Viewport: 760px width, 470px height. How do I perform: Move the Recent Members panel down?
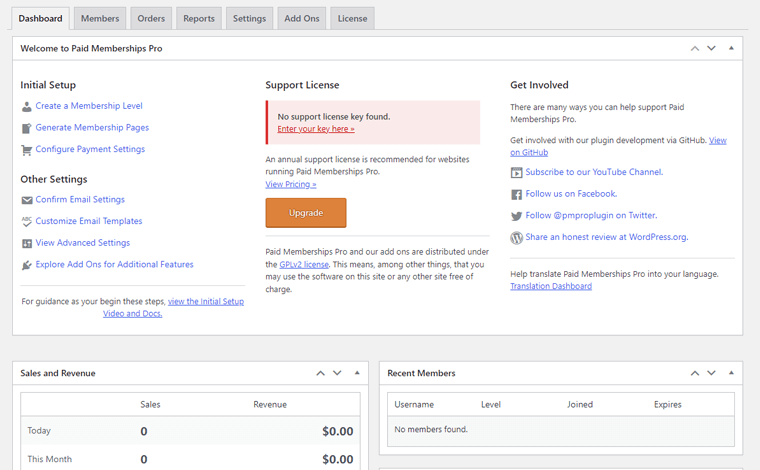point(711,373)
